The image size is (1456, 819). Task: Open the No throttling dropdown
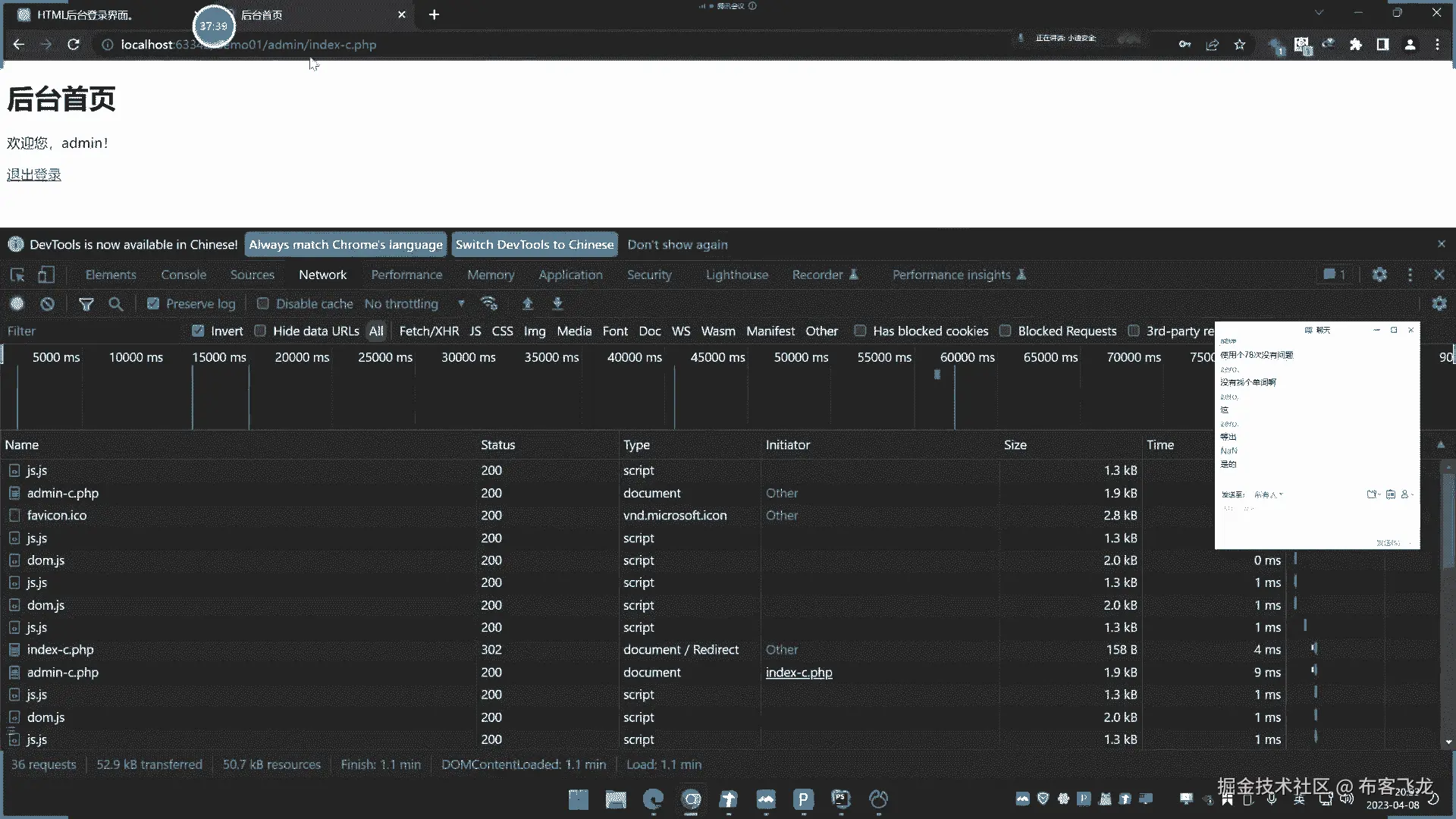coord(414,304)
